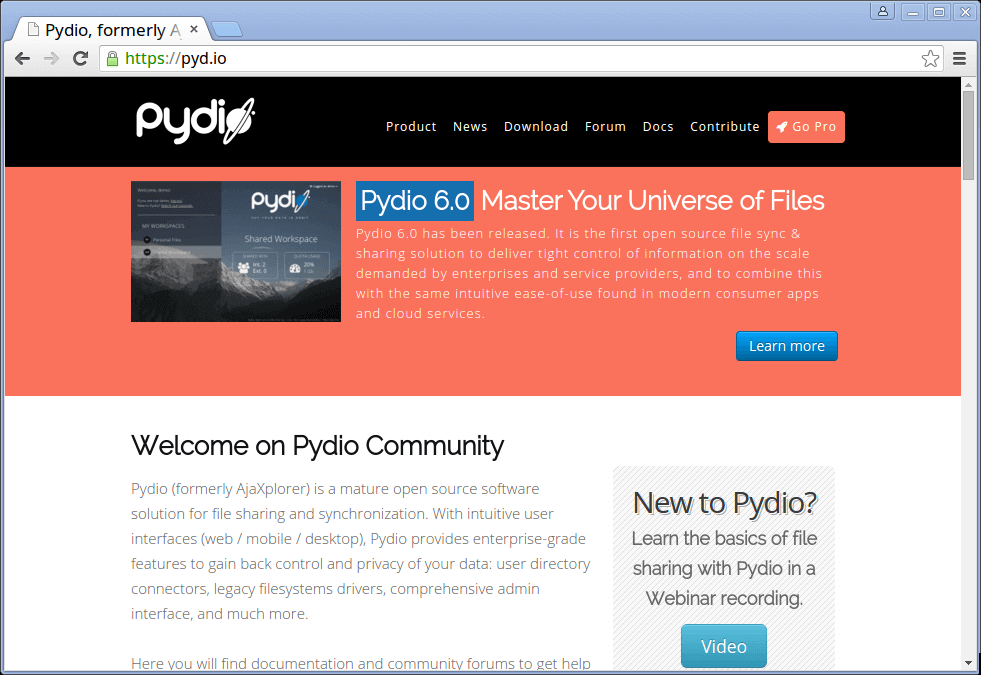981x675 pixels.
Task: Close the Pydio browser tab
Action: (x=194, y=29)
